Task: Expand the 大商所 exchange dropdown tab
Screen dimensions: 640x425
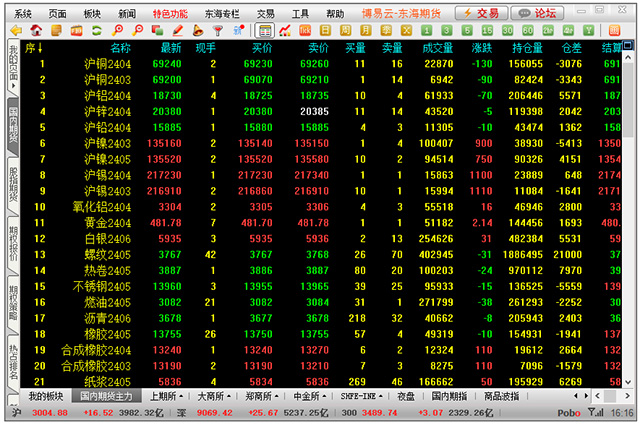Action: coord(214,396)
